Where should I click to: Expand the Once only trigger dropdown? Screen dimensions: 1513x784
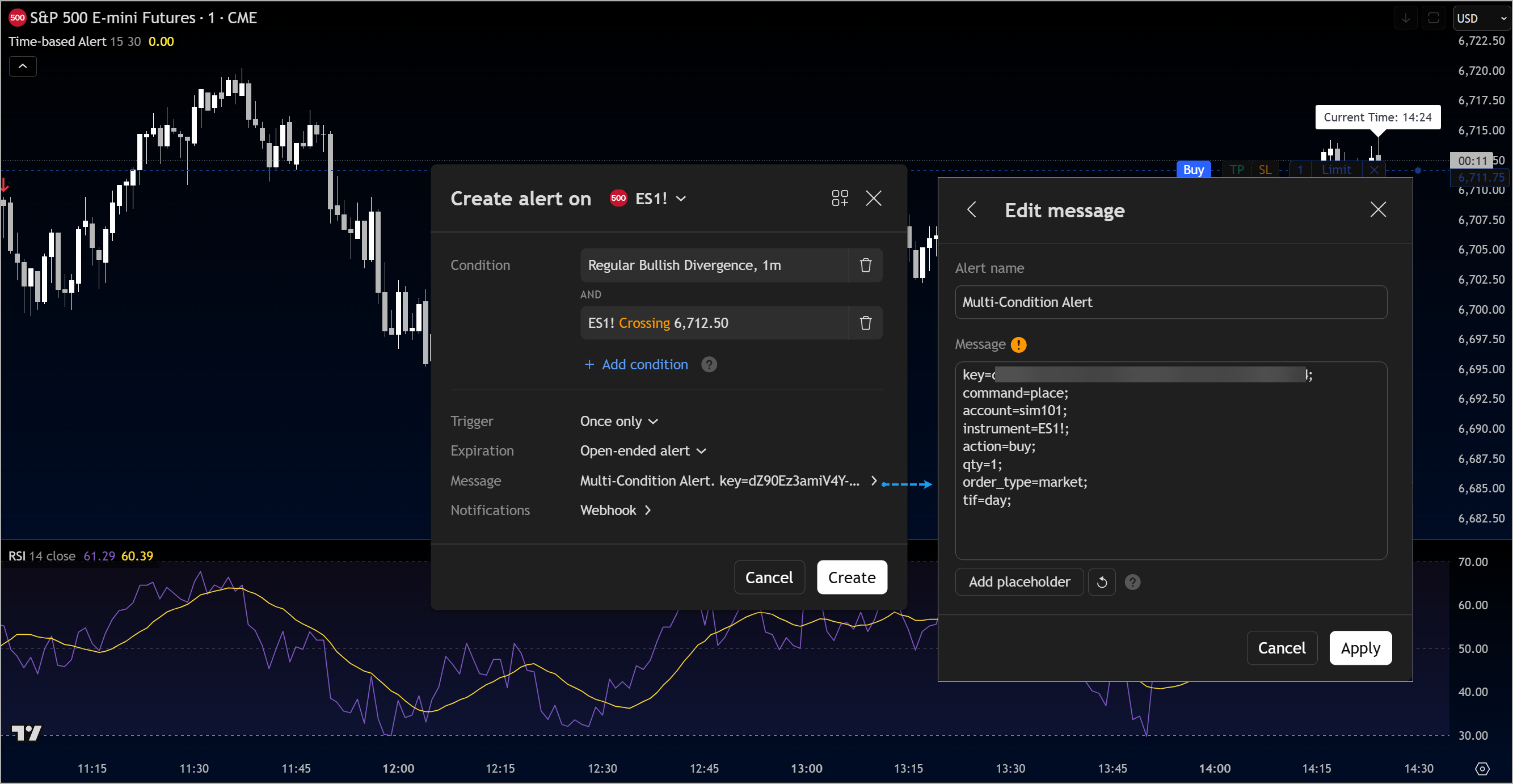point(618,421)
